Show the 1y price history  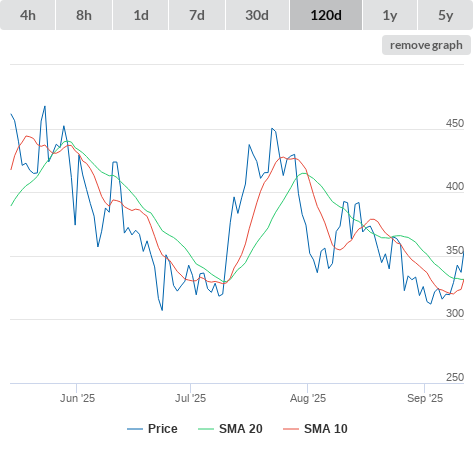[x=390, y=15]
